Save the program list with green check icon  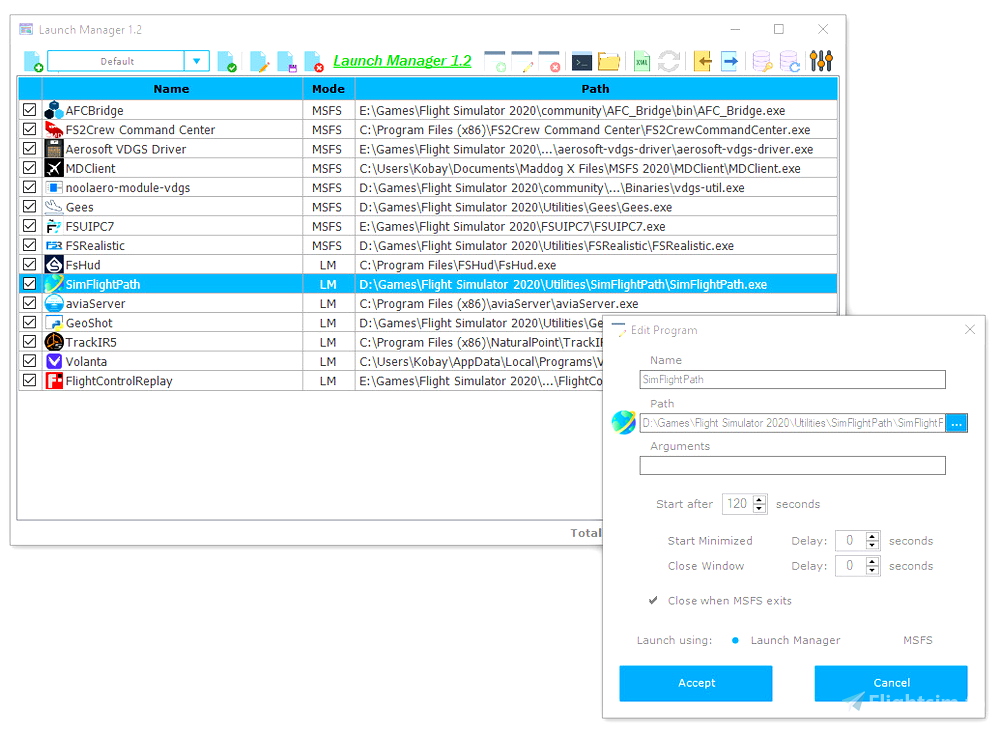point(228,61)
